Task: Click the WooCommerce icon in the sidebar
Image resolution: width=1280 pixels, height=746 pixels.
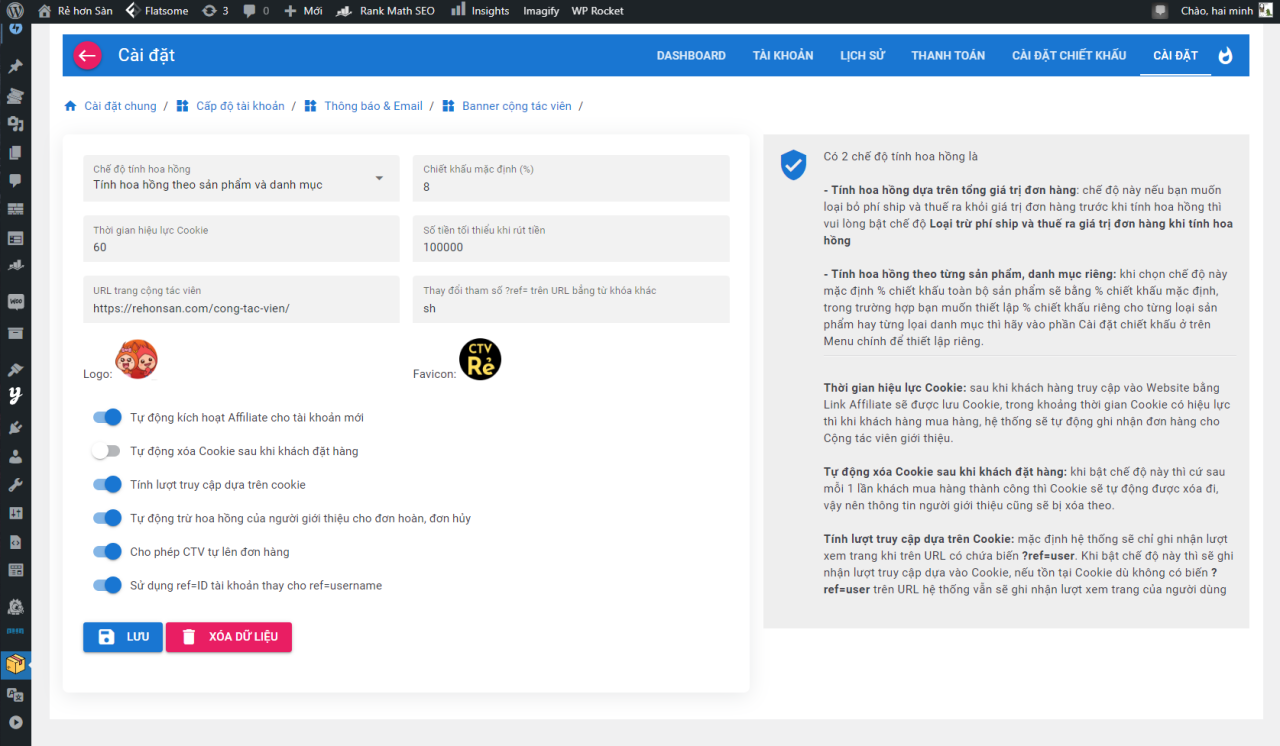Action: click(15, 300)
